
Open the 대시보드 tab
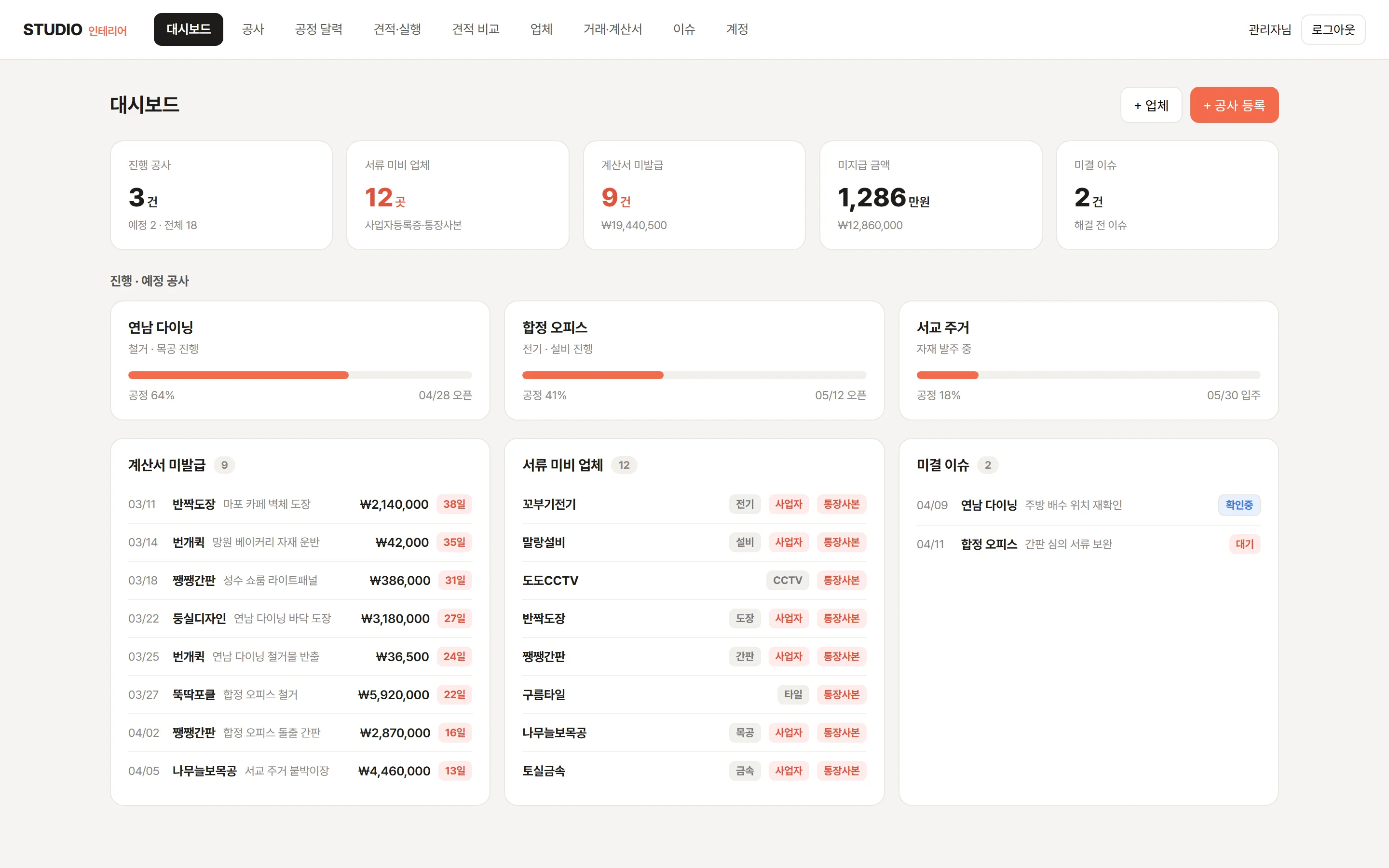[x=188, y=29]
